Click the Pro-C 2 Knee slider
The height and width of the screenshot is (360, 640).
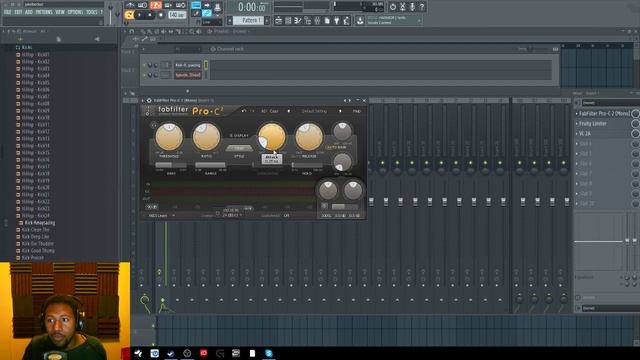171,165
